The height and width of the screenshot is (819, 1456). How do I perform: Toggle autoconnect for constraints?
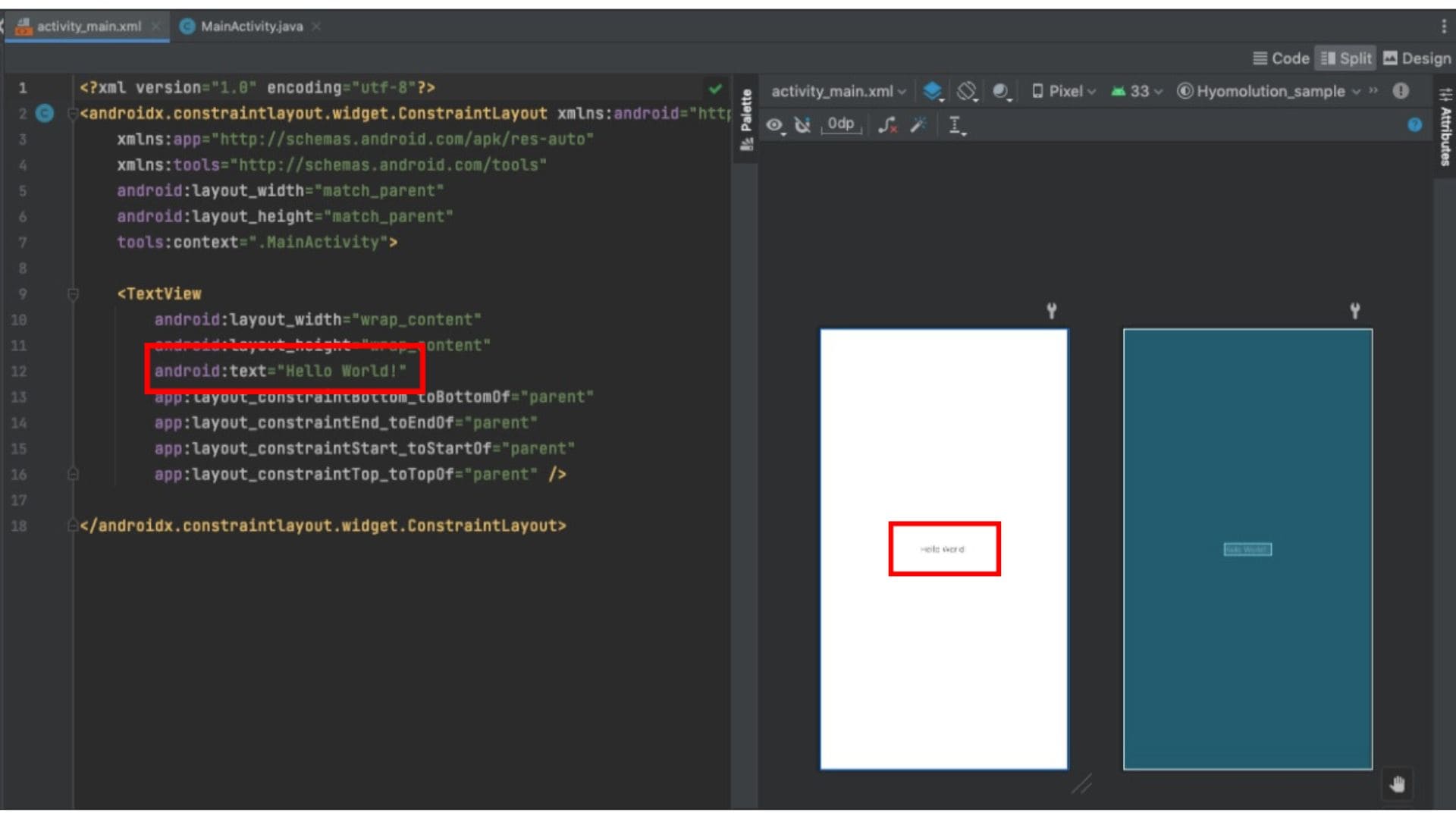[803, 125]
